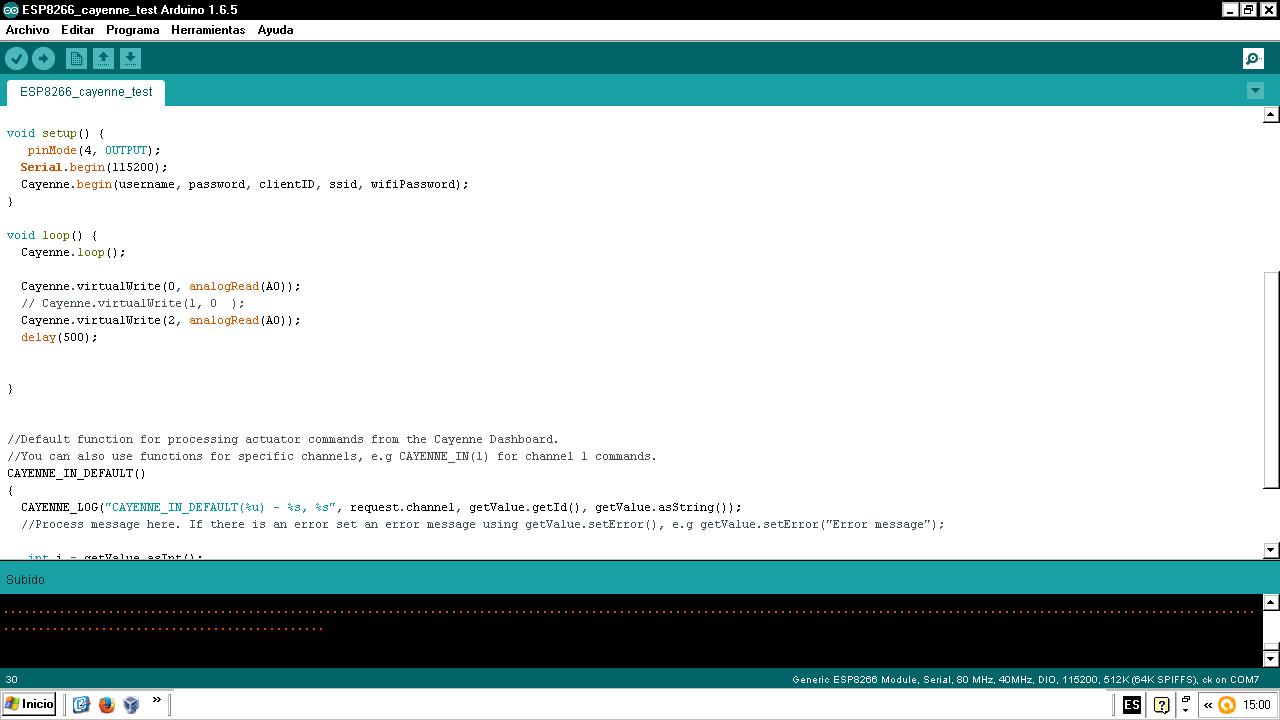Click the '//You can also use functions' comment

click(x=332, y=456)
